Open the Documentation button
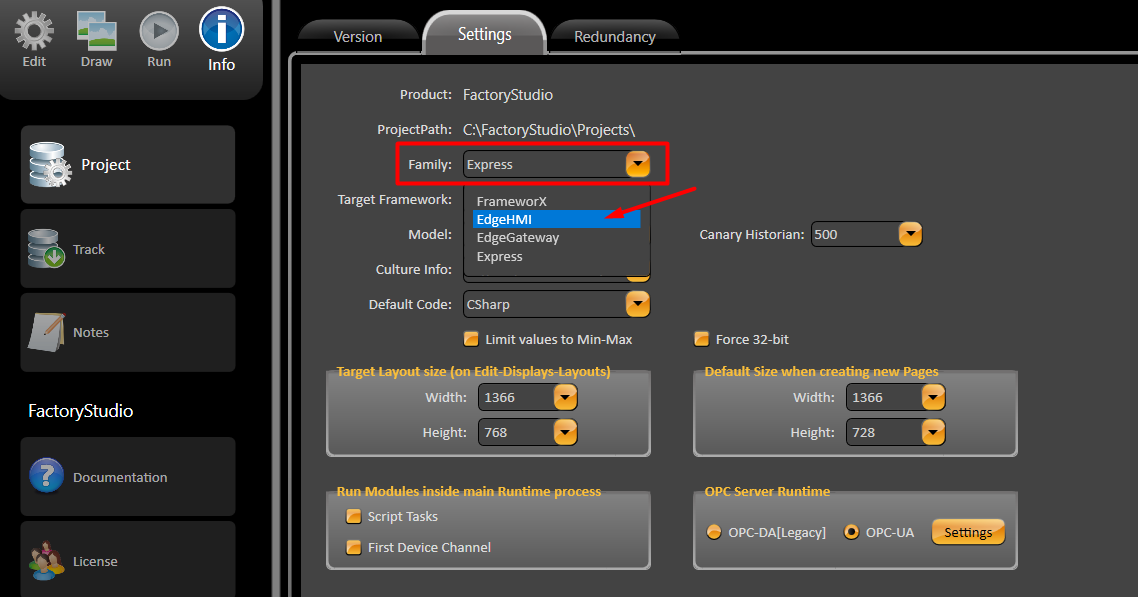The height and width of the screenshot is (597, 1138). (x=128, y=477)
